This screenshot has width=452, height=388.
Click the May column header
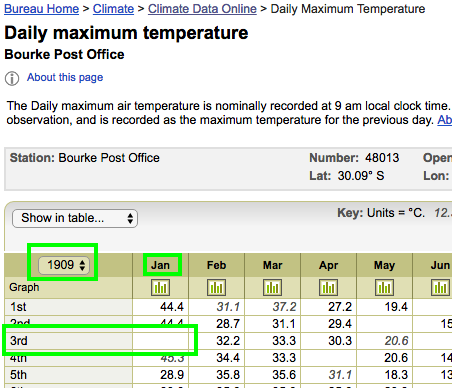point(384,265)
